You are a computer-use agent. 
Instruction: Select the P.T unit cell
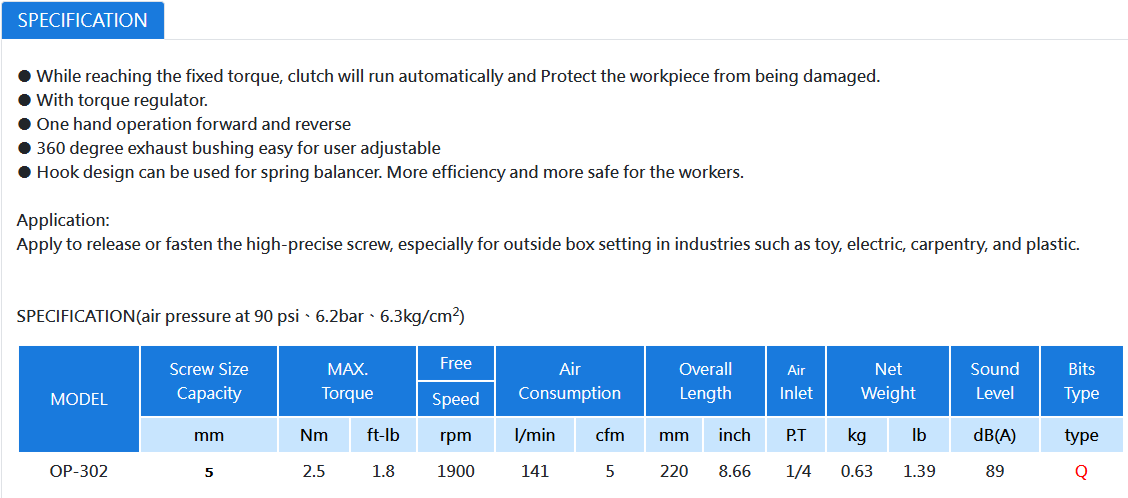click(x=796, y=435)
